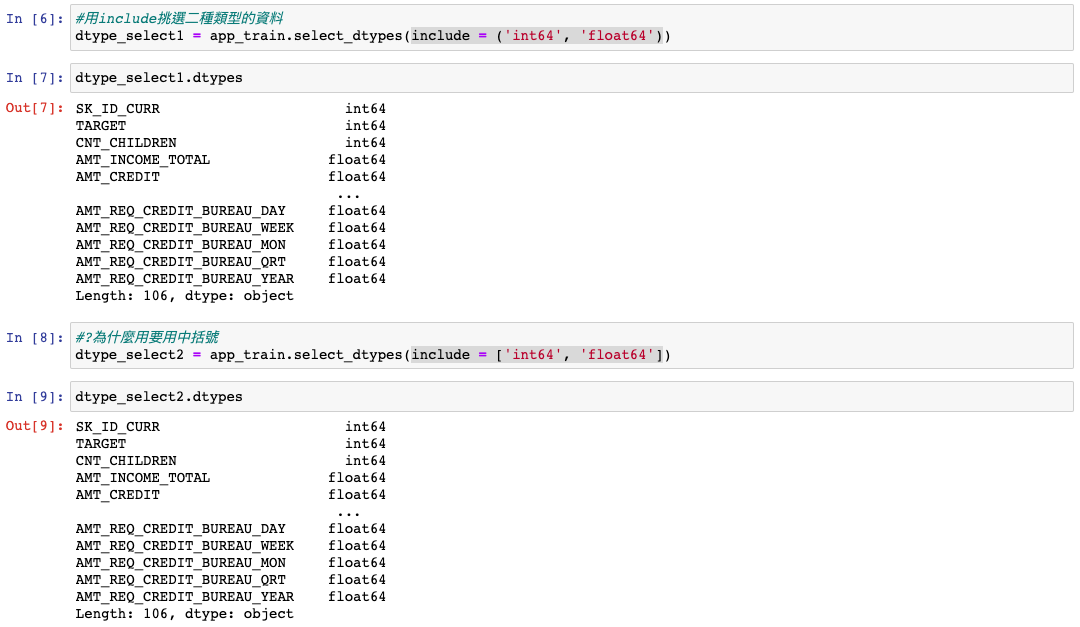The width and height of the screenshot is (1080, 627).
Task: Click the '...' ellipsis row in the Out[9] output
Action: pyautogui.click(x=349, y=514)
